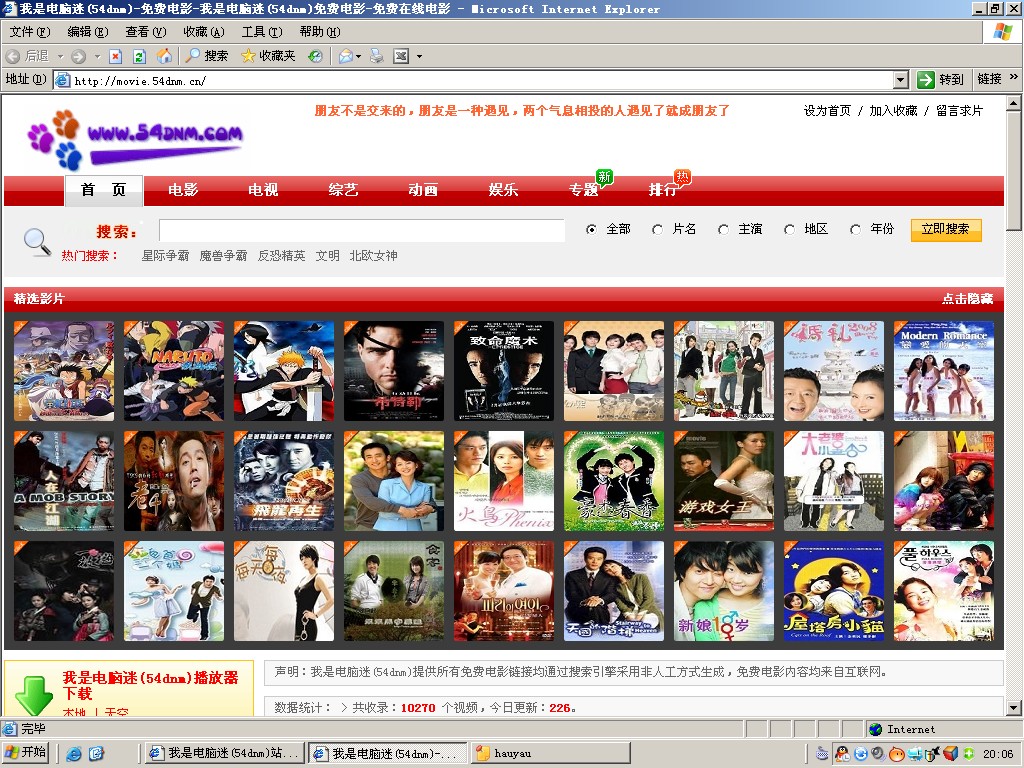Viewport: 1024px width, 768px height.
Task: Open the address bar dropdown arrow
Action: [x=901, y=80]
